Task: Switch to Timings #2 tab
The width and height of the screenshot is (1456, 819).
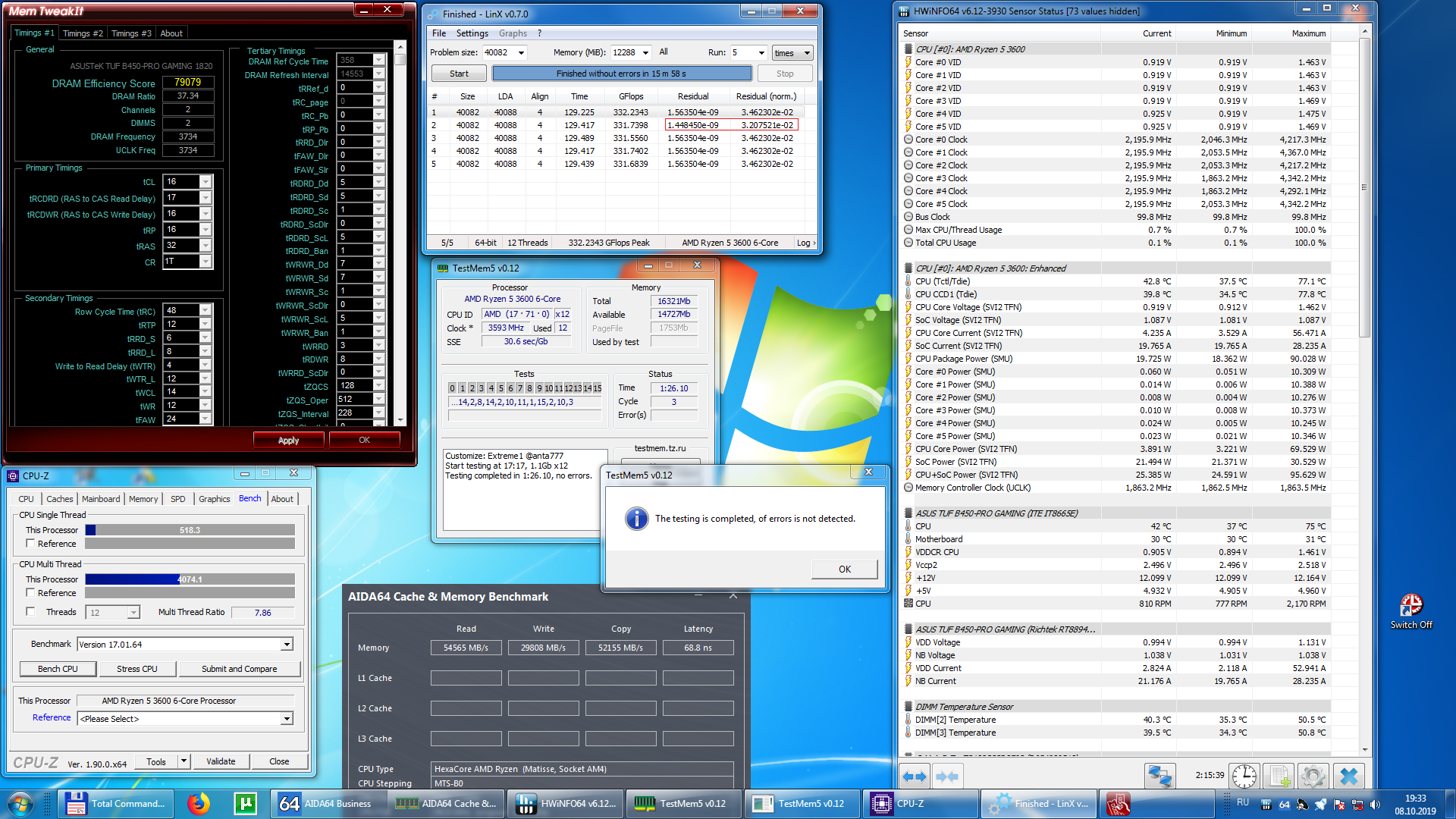Action: click(x=82, y=33)
